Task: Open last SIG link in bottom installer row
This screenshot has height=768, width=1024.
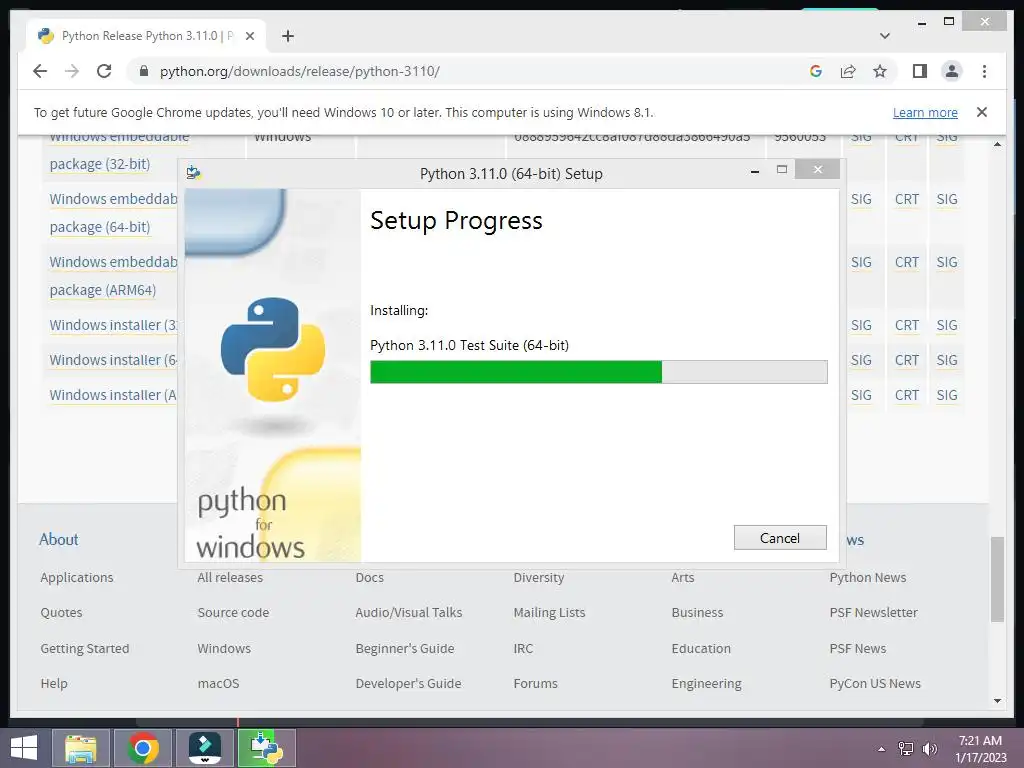Action: click(x=946, y=395)
